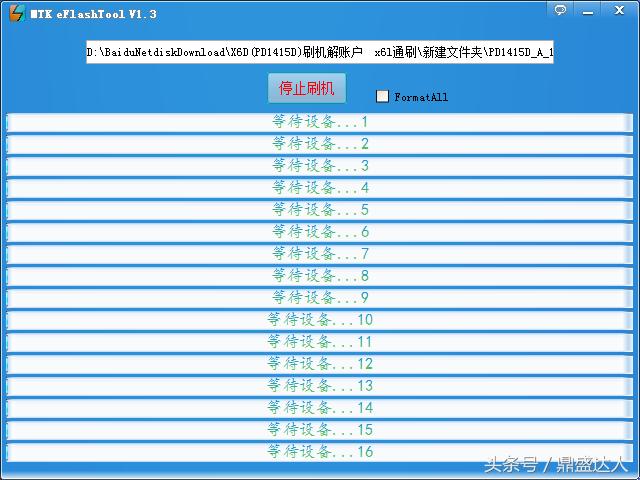
Task: Click the MTK eFlashTool V1.3 title text
Action: pos(93,14)
